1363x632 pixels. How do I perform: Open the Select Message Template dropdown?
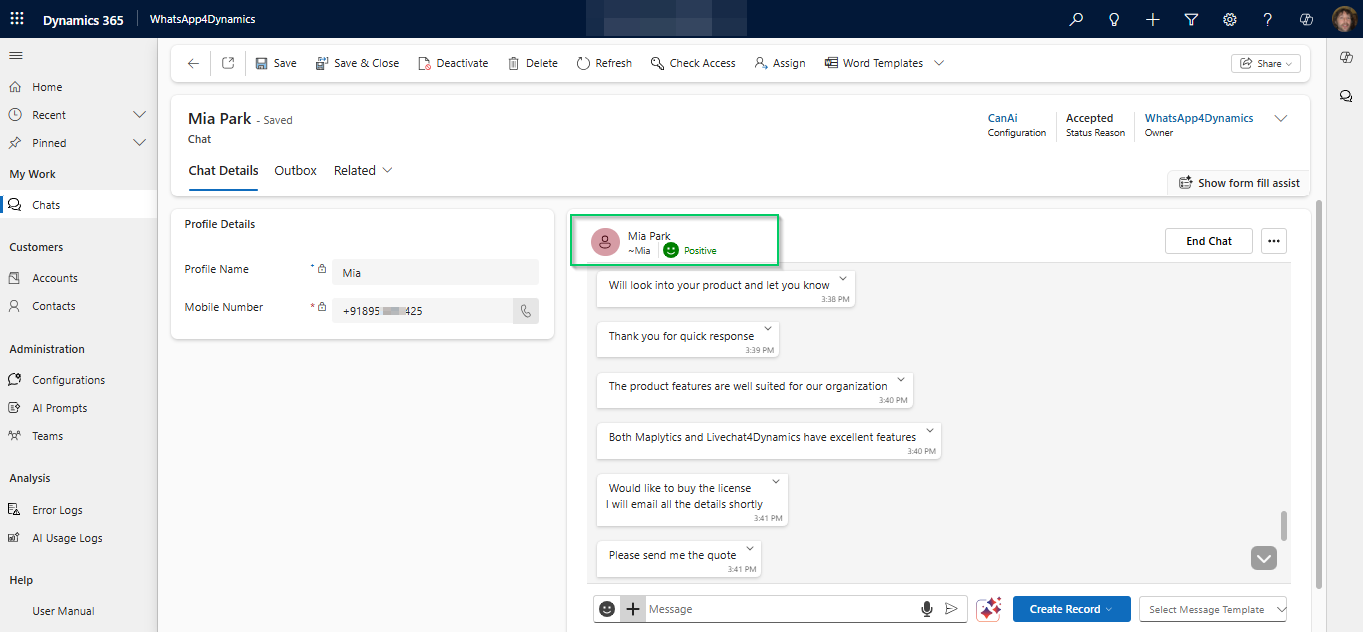pos(1213,609)
